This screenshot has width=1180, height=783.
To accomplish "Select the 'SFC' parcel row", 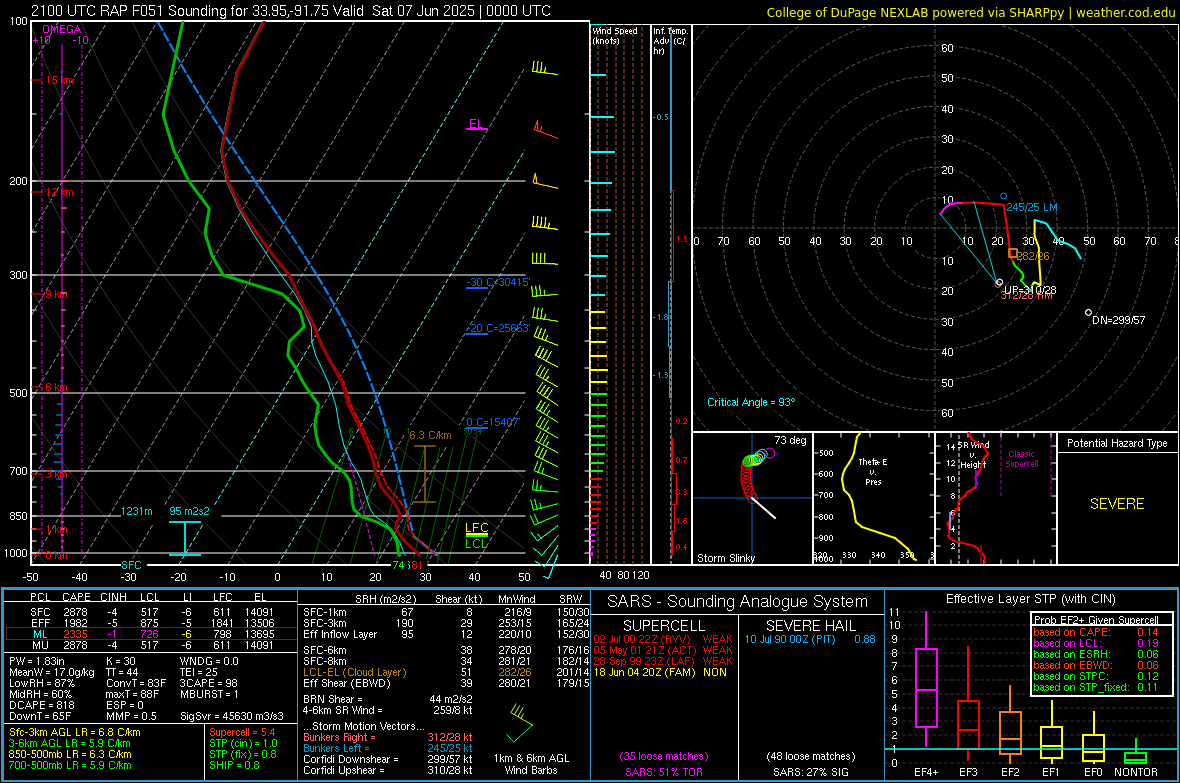I will pos(151,612).
